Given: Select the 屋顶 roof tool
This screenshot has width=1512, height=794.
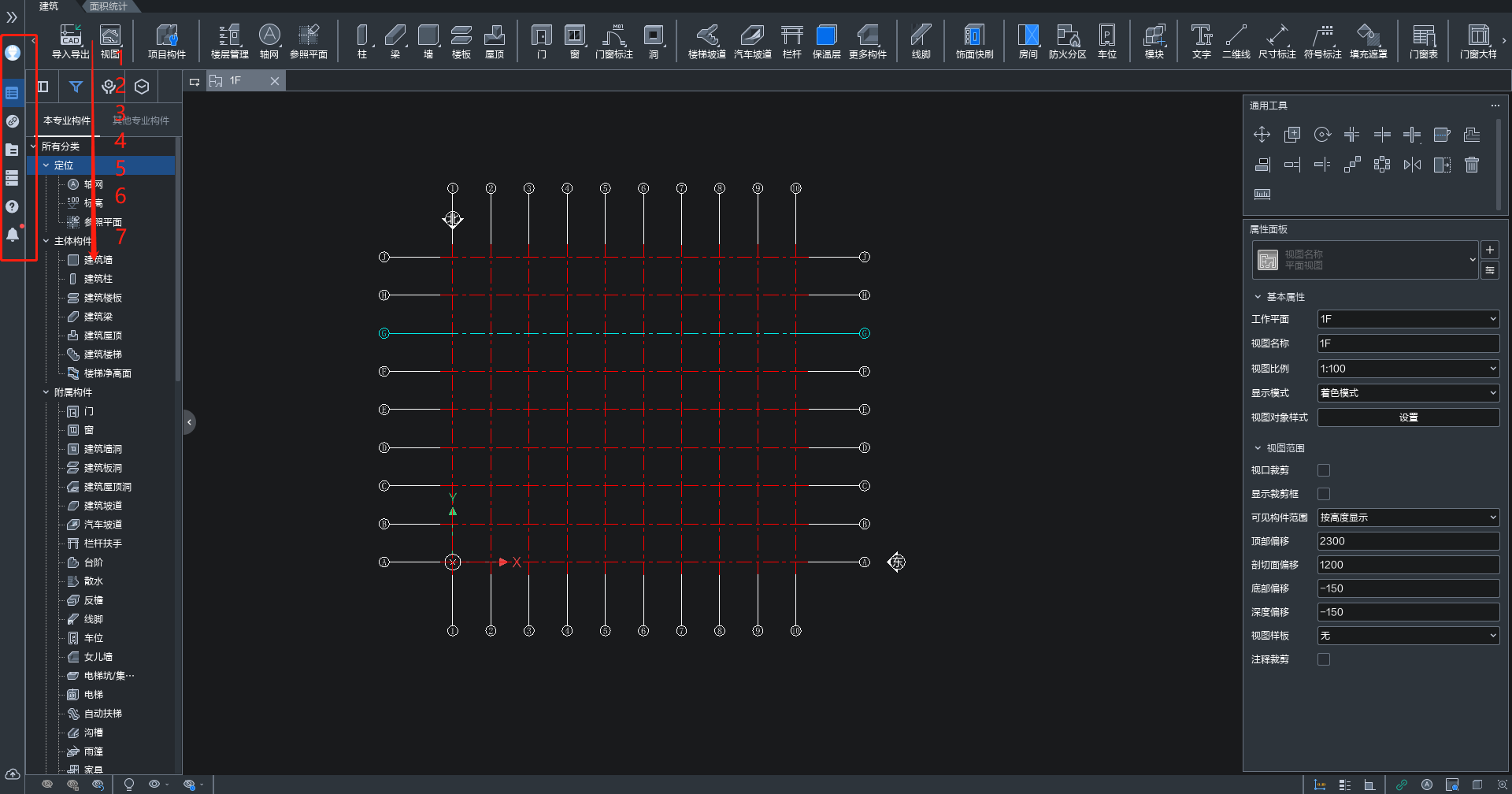Looking at the screenshot, I should [495, 41].
